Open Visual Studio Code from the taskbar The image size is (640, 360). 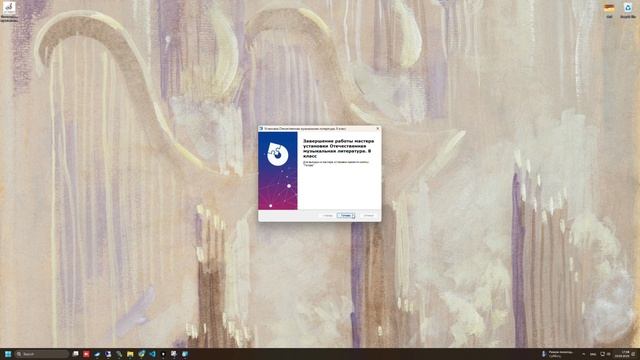(152, 354)
